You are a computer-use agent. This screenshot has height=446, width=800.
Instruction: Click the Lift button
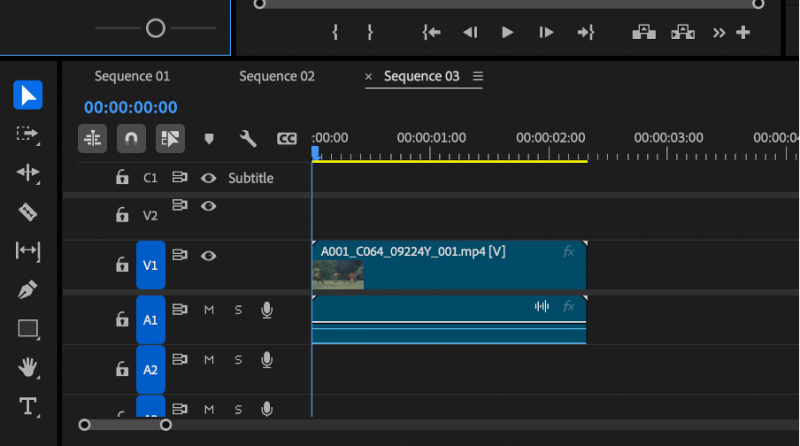pos(644,33)
